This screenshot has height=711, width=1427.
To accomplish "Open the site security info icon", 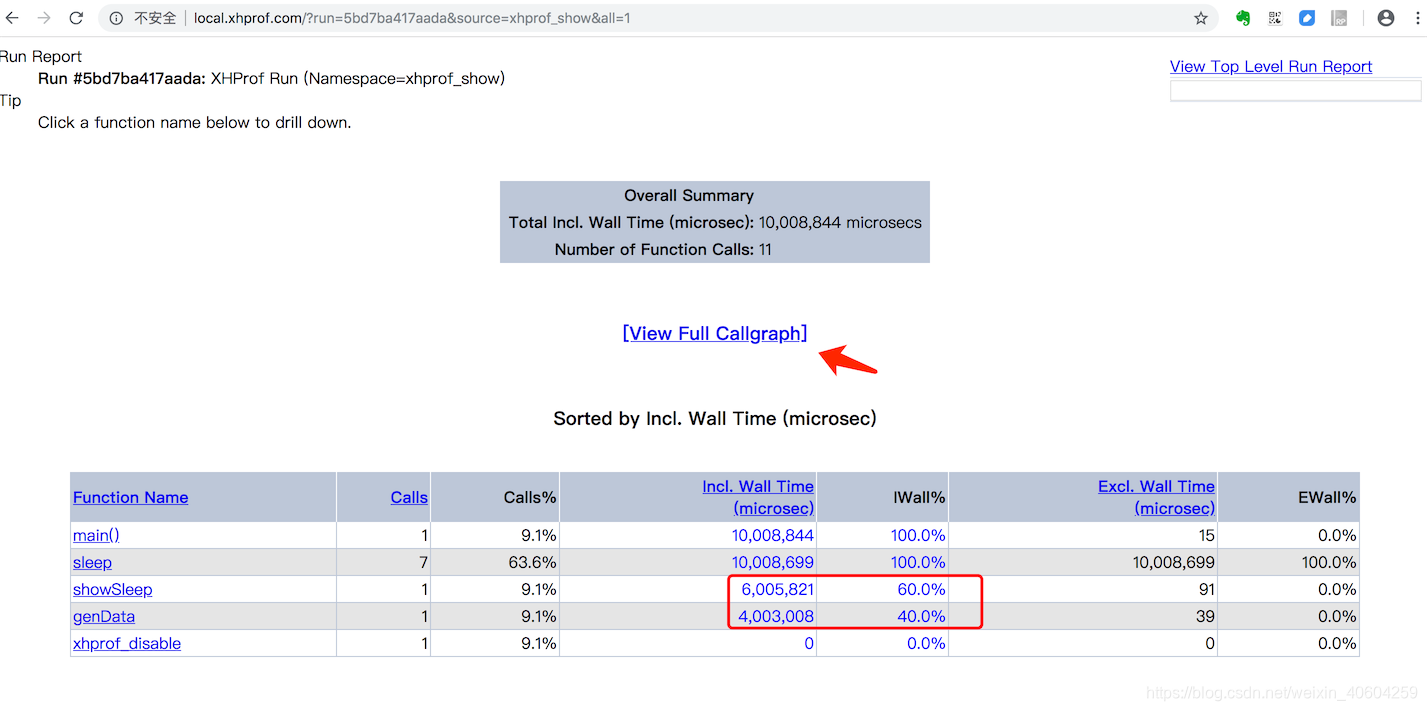I will point(116,18).
